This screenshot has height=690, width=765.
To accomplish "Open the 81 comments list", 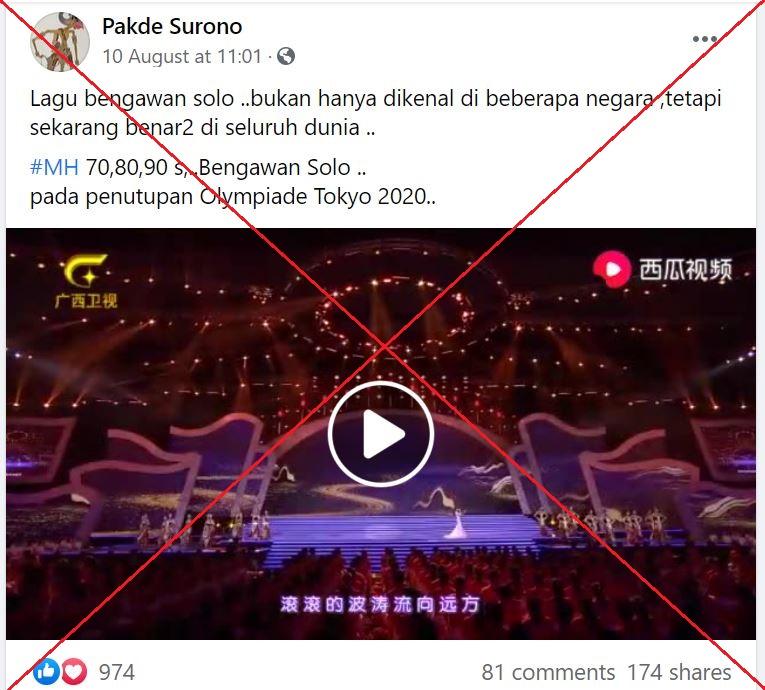I will 548,672.
